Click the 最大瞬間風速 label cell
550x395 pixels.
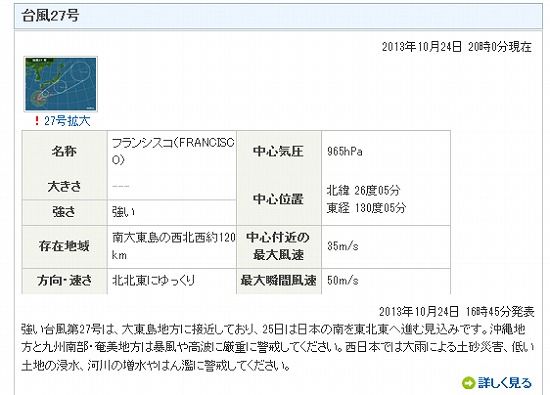279,281
